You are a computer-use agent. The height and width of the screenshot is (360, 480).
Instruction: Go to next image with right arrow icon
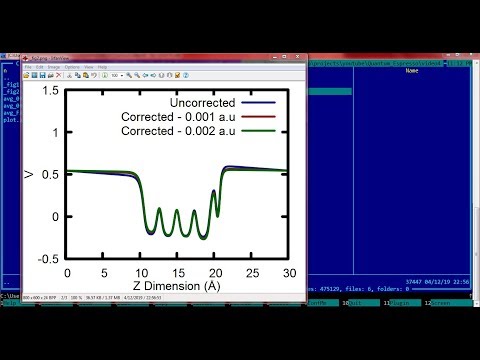(x=153, y=76)
